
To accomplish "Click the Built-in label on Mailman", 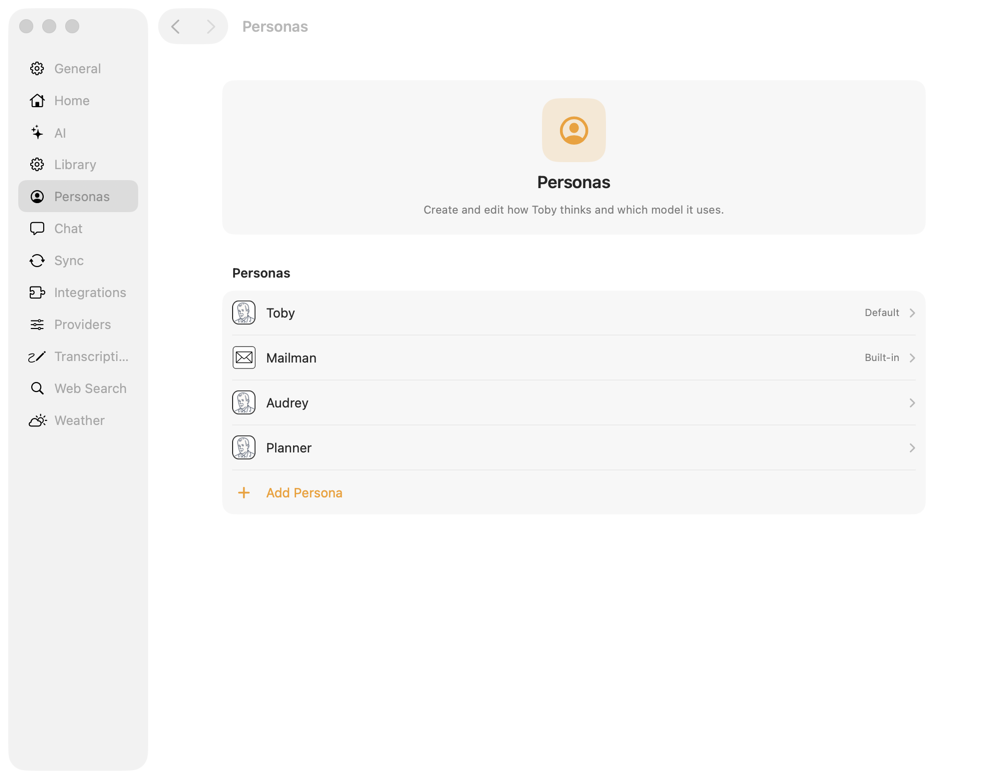I will (882, 357).
